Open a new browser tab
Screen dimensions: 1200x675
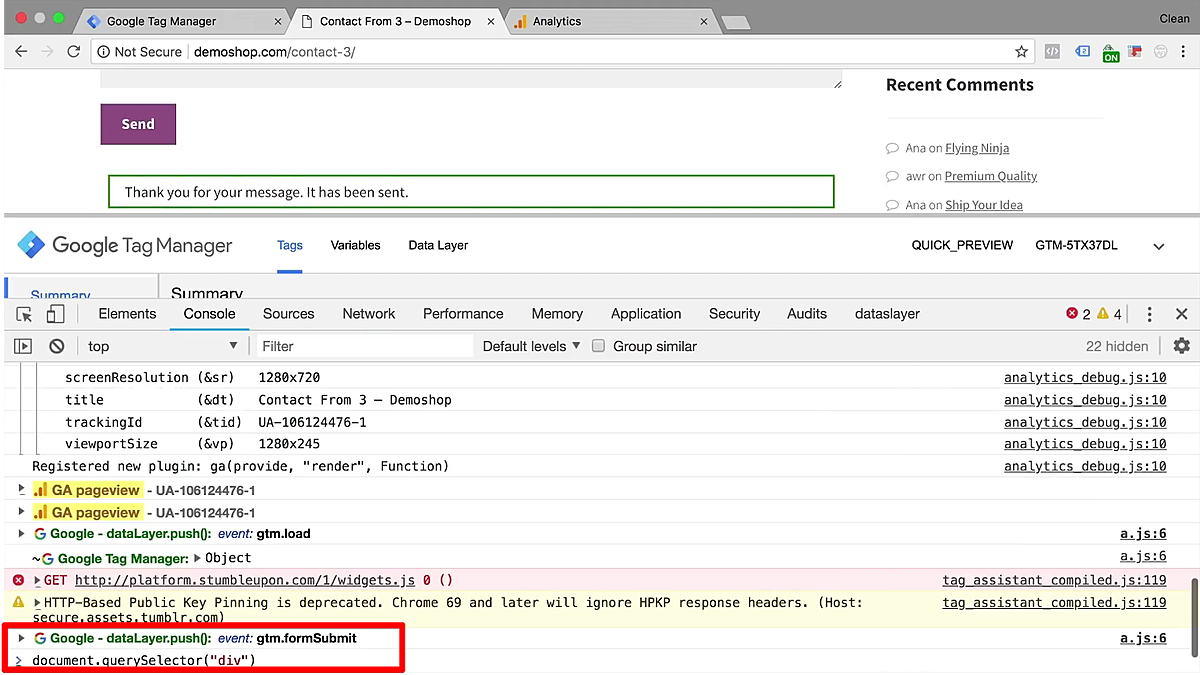coord(735,22)
